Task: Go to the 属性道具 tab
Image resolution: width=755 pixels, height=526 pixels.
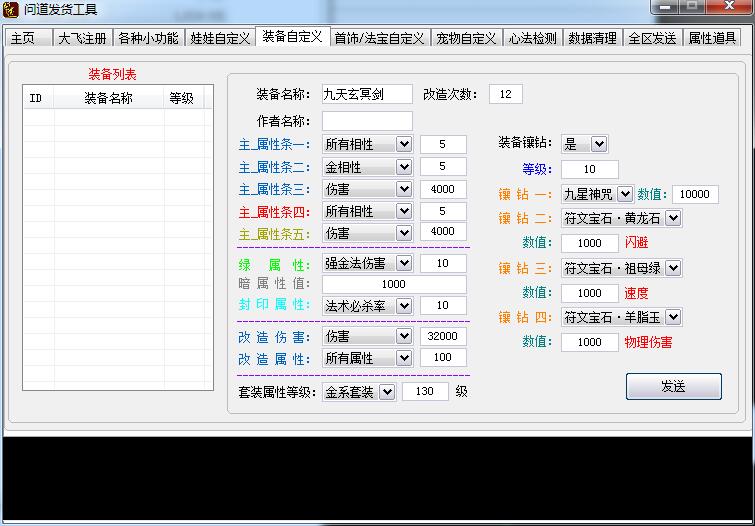Action: click(x=712, y=38)
